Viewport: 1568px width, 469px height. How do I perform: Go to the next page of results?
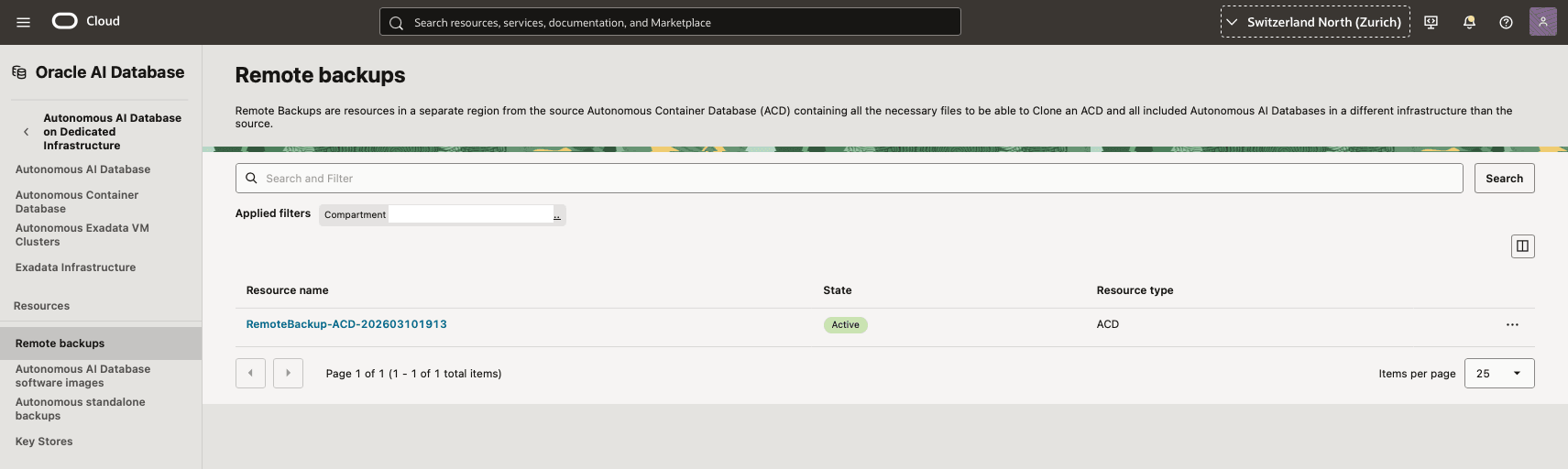click(288, 373)
